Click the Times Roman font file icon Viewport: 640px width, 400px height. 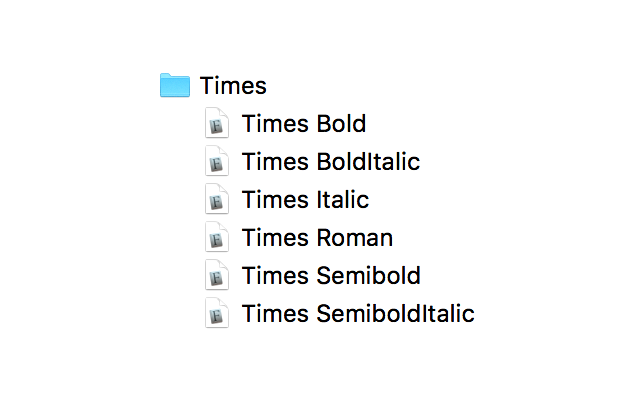(x=217, y=238)
